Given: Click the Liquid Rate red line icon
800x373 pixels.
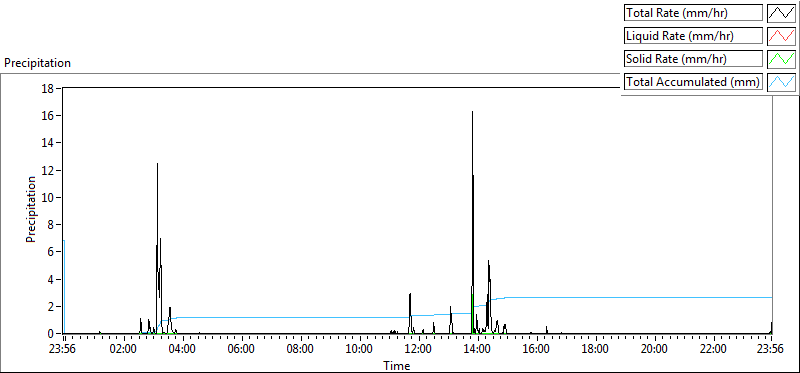Looking at the screenshot, I should [781, 36].
